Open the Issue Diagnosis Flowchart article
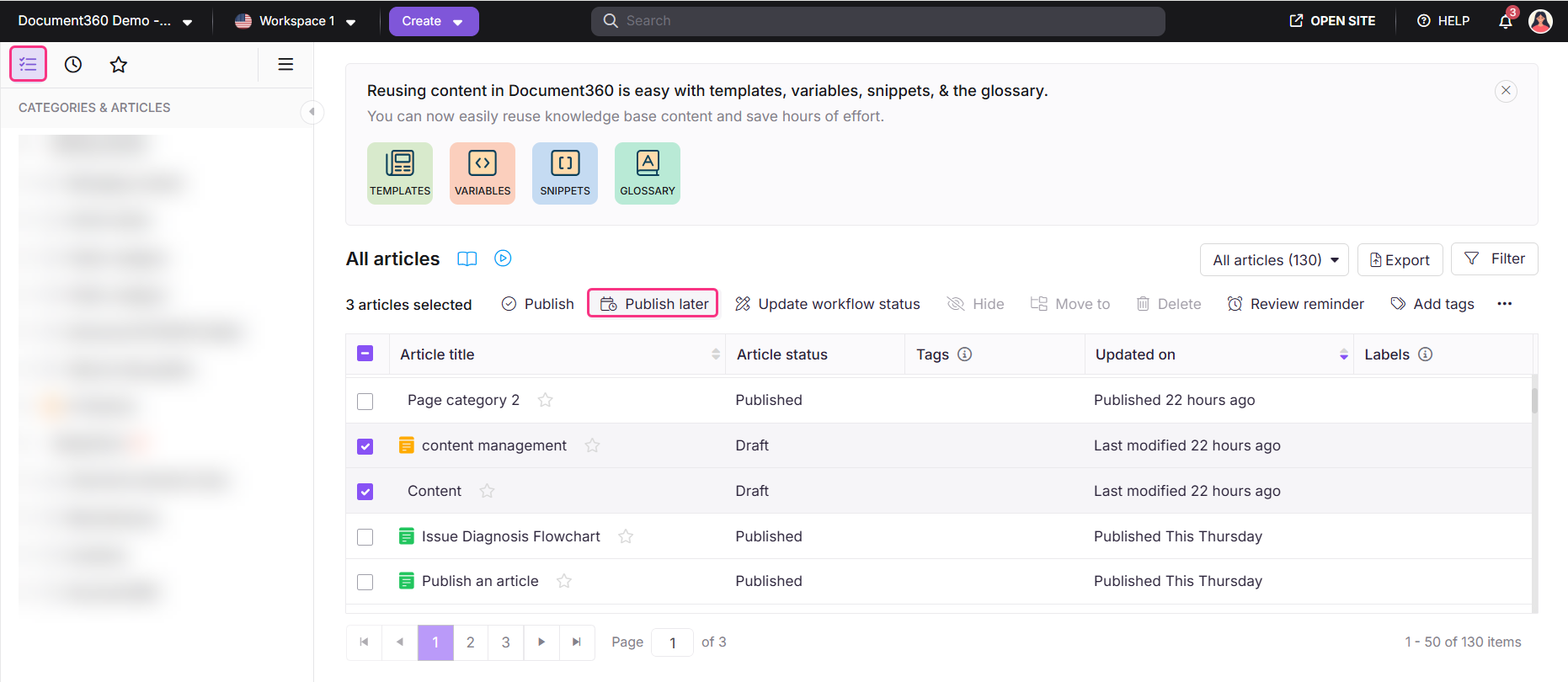The image size is (1568, 682). [511, 536]
